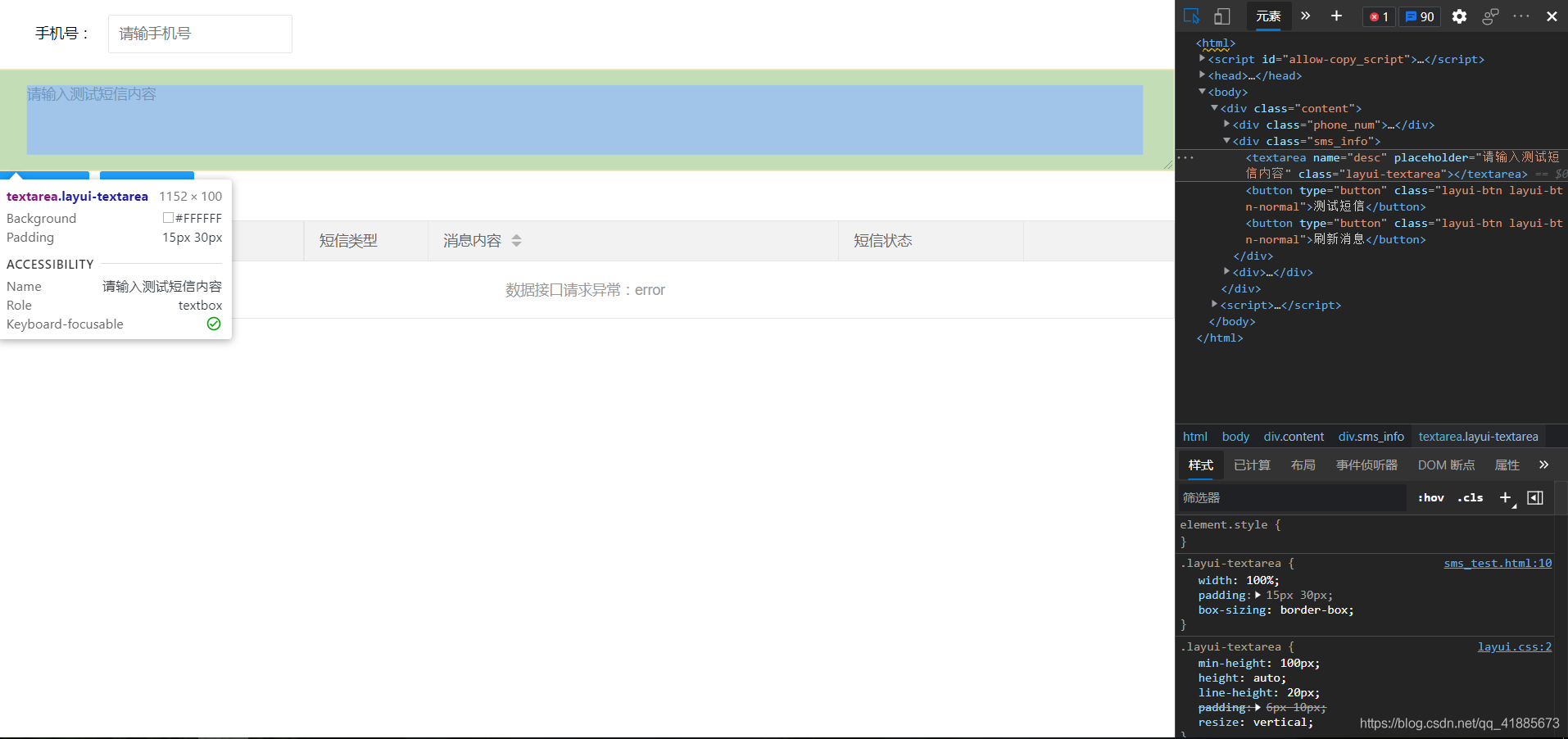Switch to the 已计算 tab
The height and width of the screenshot is (739, 1568).
coord(1252,465)
